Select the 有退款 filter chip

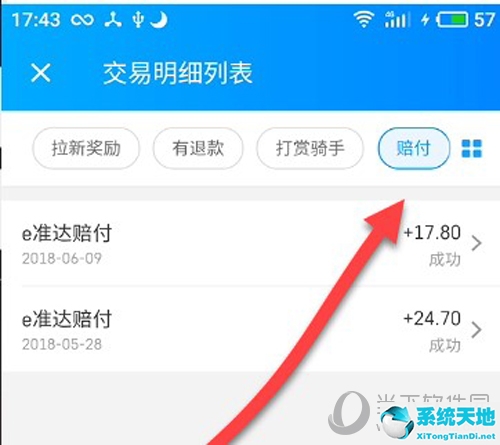click(198, 148)
